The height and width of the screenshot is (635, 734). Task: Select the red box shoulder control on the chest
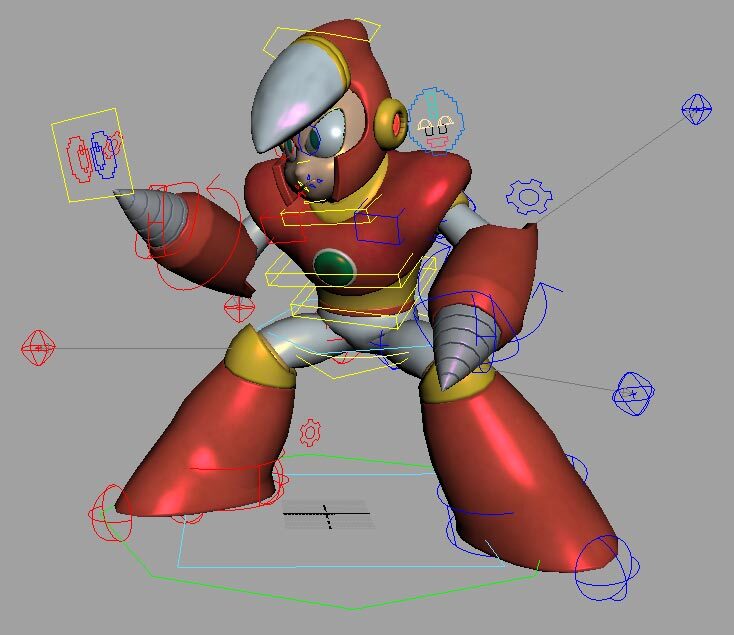284,229
